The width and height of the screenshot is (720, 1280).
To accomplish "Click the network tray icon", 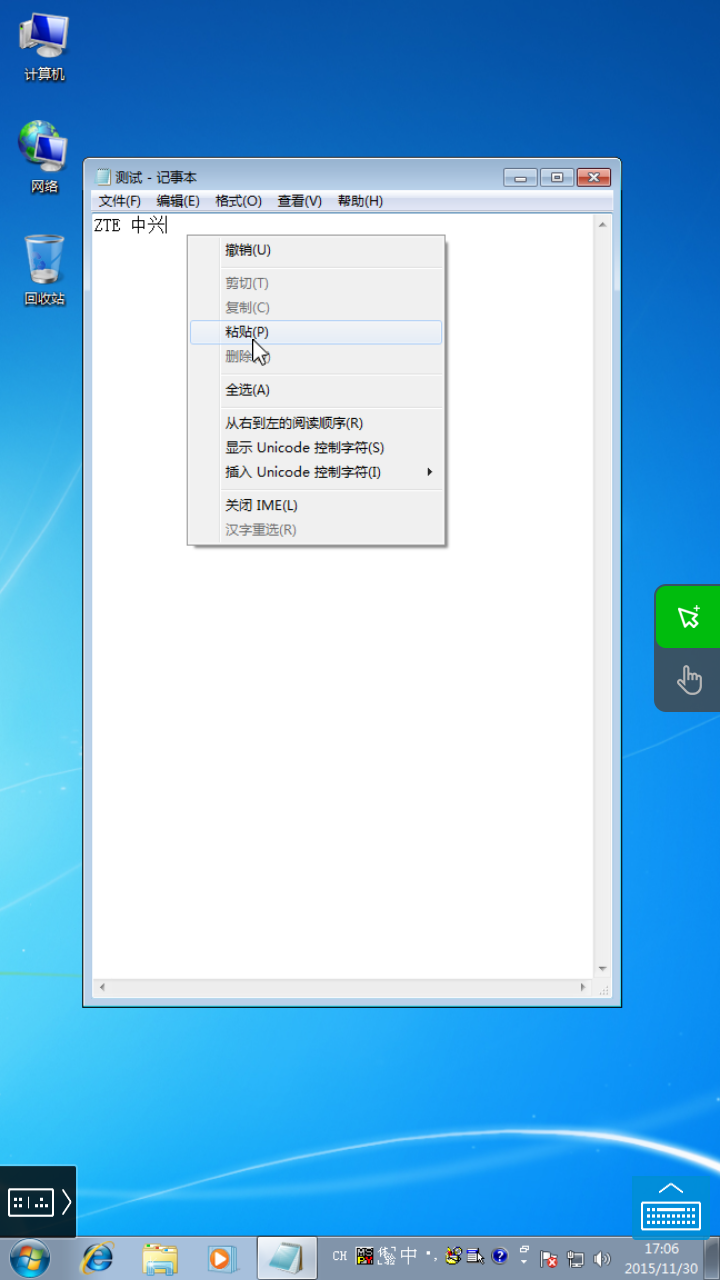I will pyautogui.click(x=576, y=1259).
